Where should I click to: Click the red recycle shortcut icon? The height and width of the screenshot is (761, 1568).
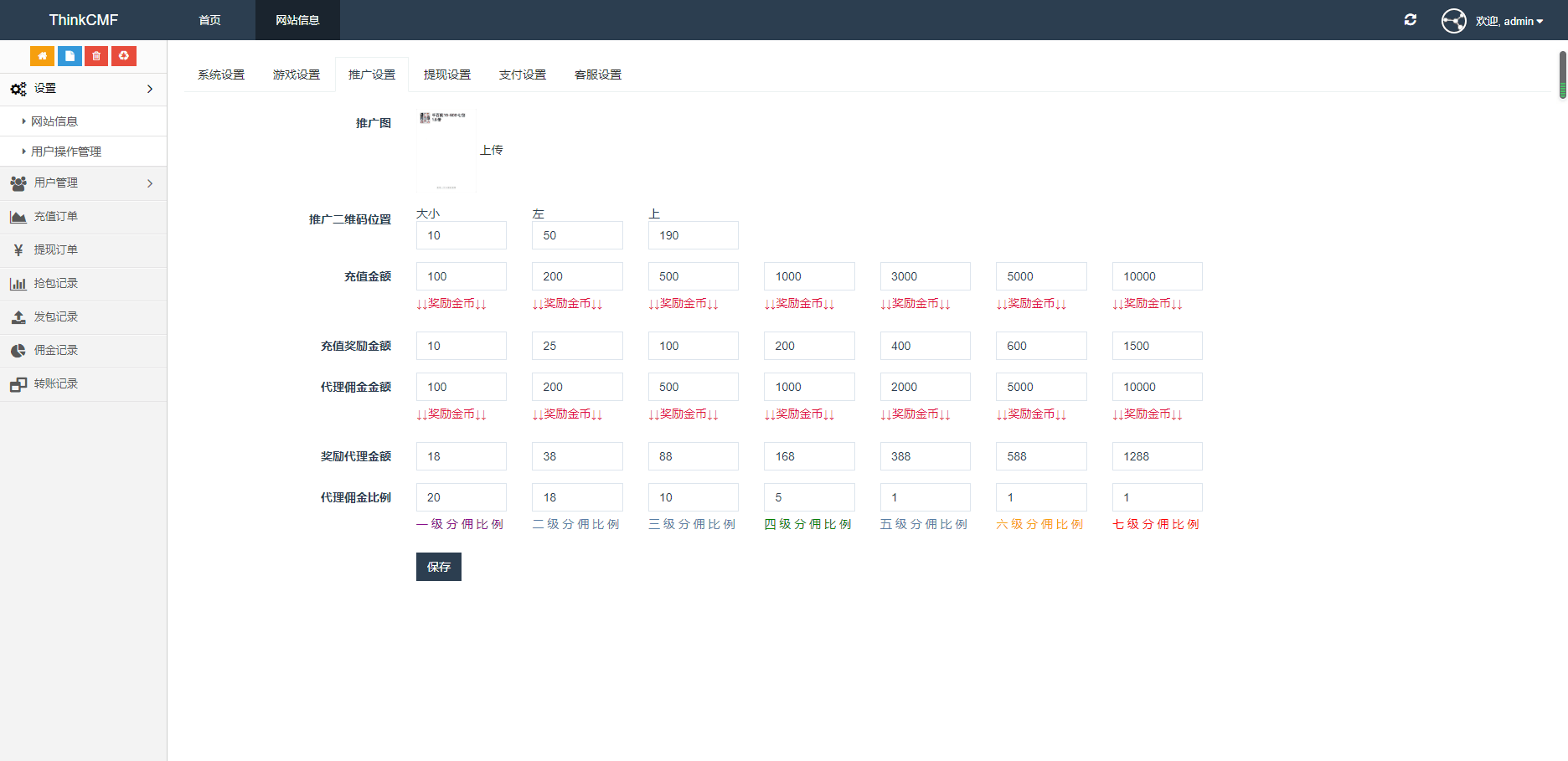[x=124, y=56]
